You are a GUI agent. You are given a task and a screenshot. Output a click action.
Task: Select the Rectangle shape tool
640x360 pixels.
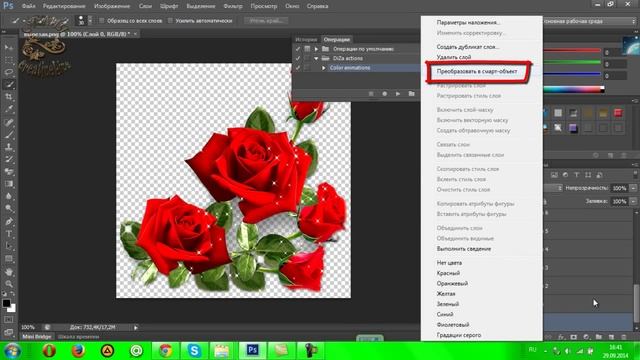pyautogui.click(x=9, y=259)
